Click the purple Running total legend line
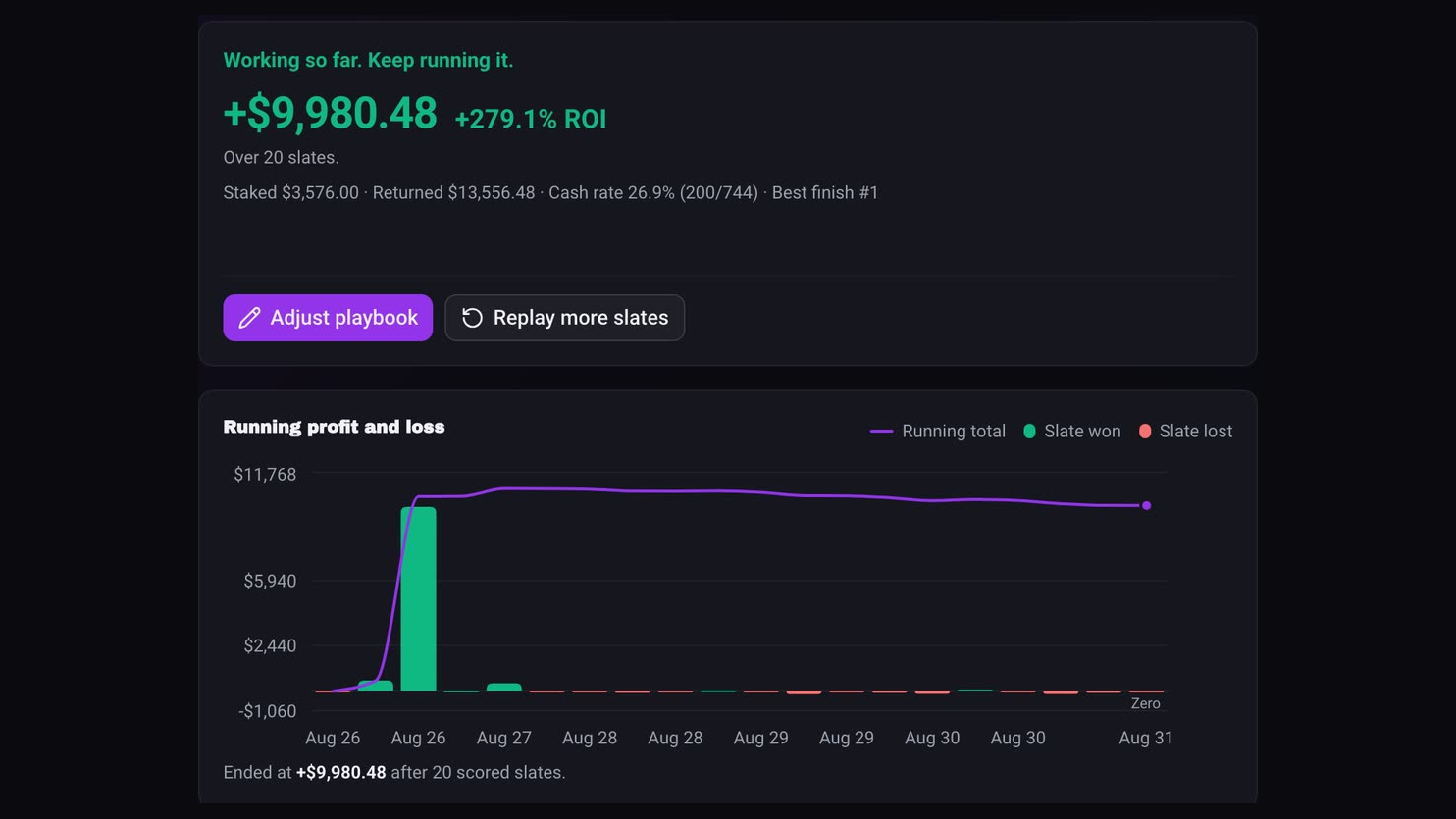This screenshot has width=1456, height=819. [x=881, y=432]
